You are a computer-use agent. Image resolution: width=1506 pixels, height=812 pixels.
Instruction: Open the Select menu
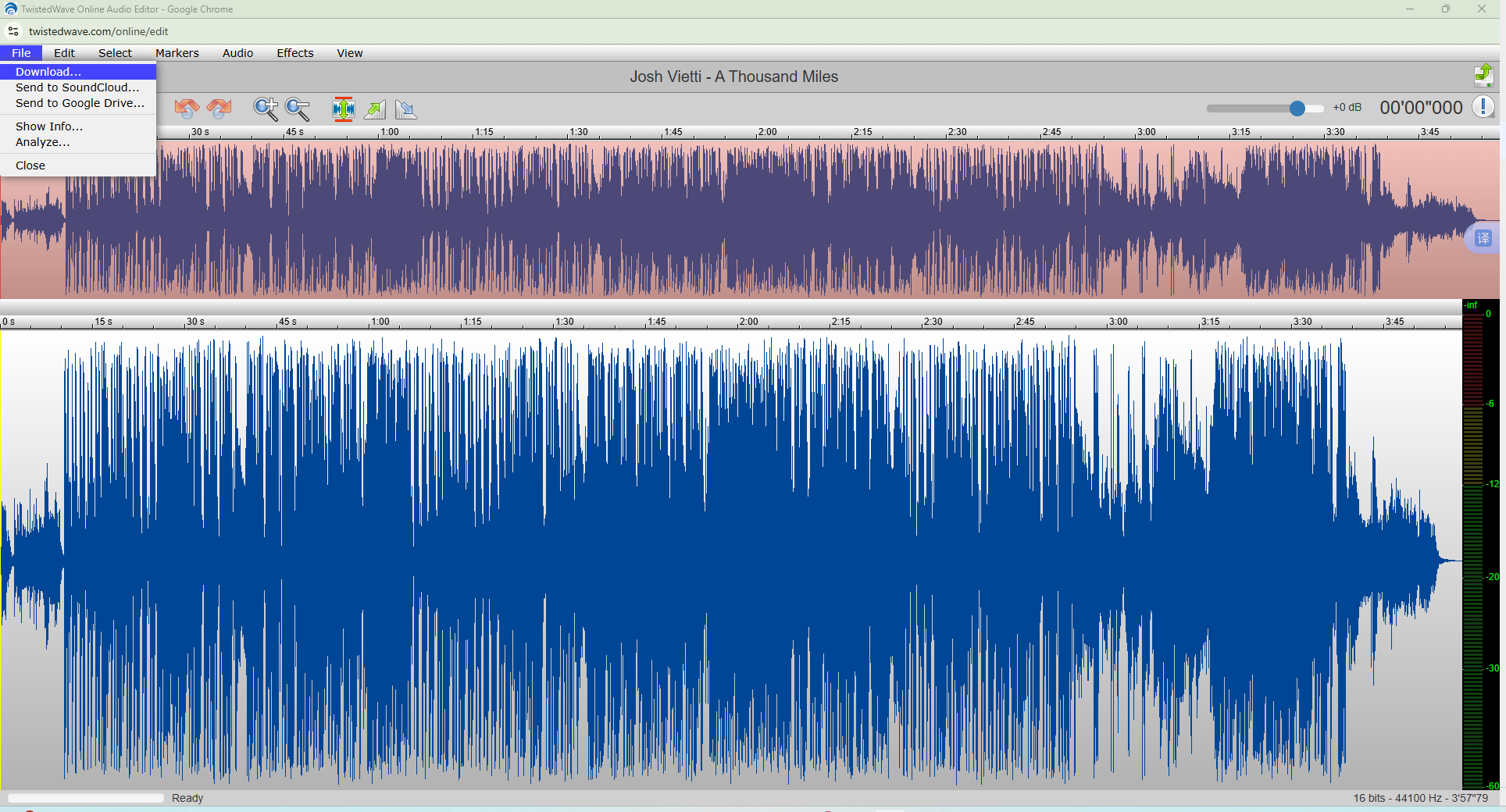pyautogui.click(x=115, y=53)
